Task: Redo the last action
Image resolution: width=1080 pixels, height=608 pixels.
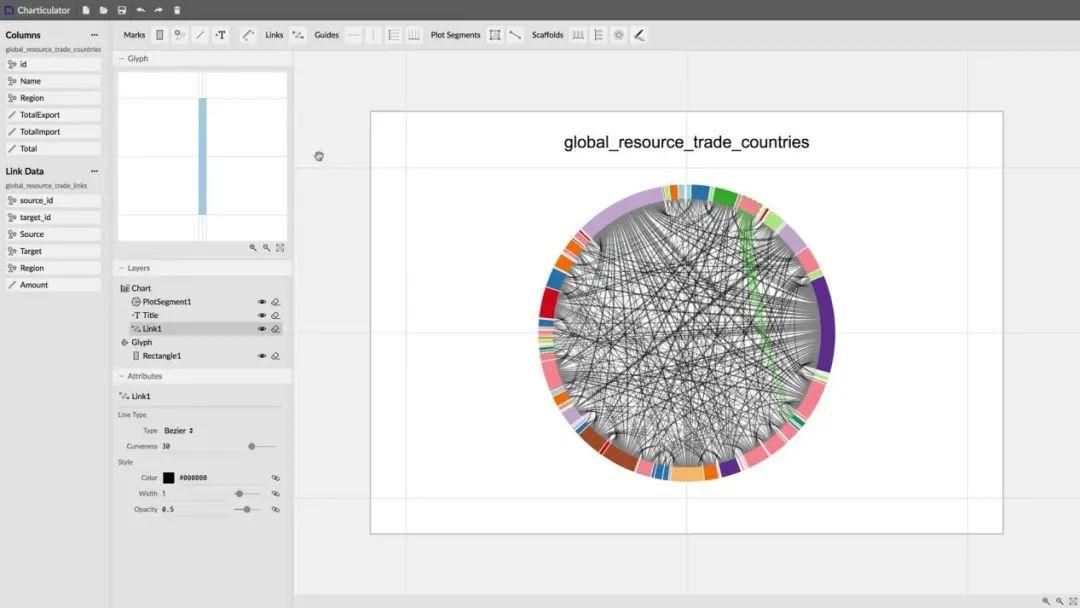Action: click(158, 10)
